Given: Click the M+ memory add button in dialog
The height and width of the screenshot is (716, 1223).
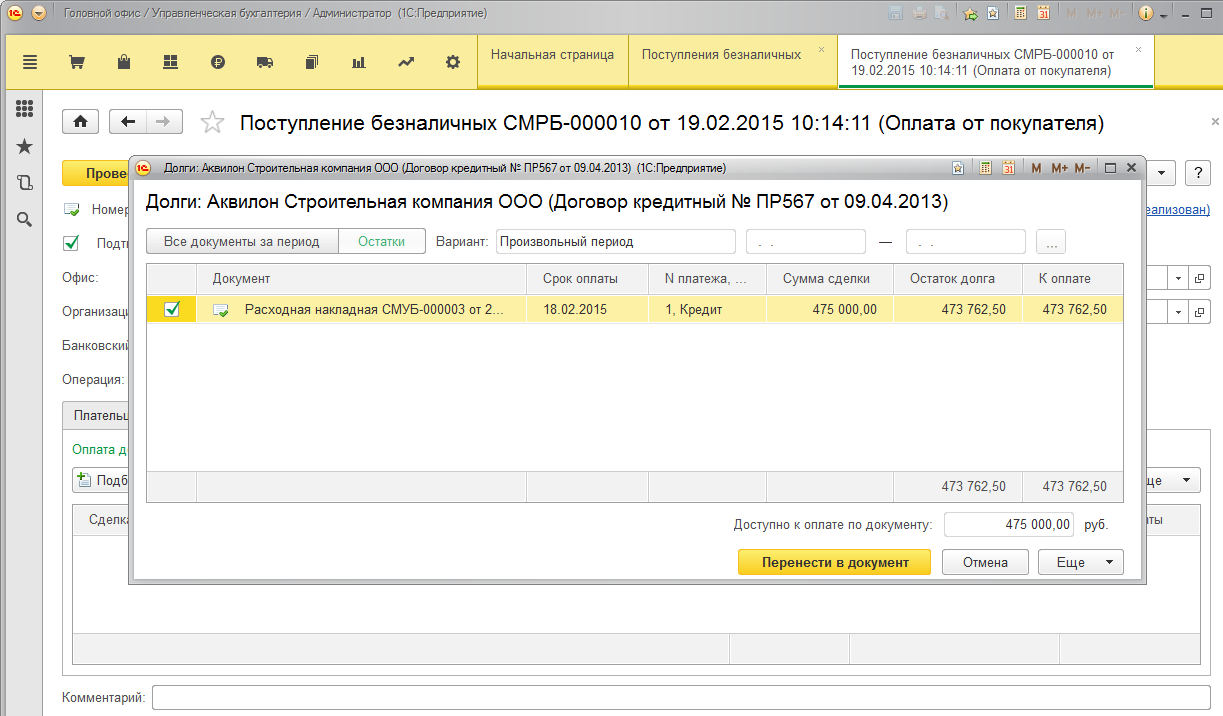Looking at the screenshot, I should pos(1059,168).
